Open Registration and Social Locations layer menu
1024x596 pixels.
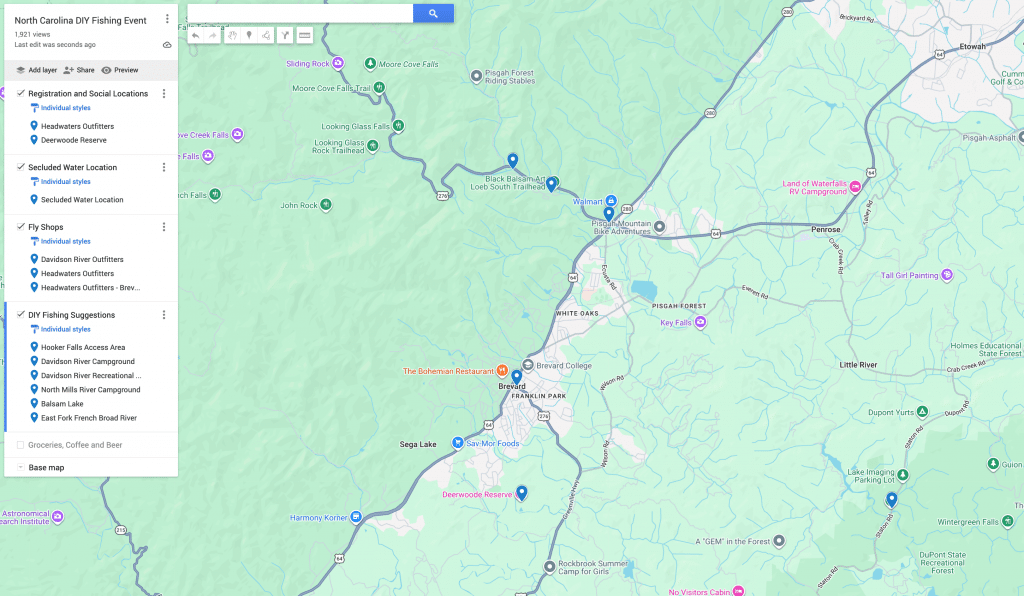point(164,93)
